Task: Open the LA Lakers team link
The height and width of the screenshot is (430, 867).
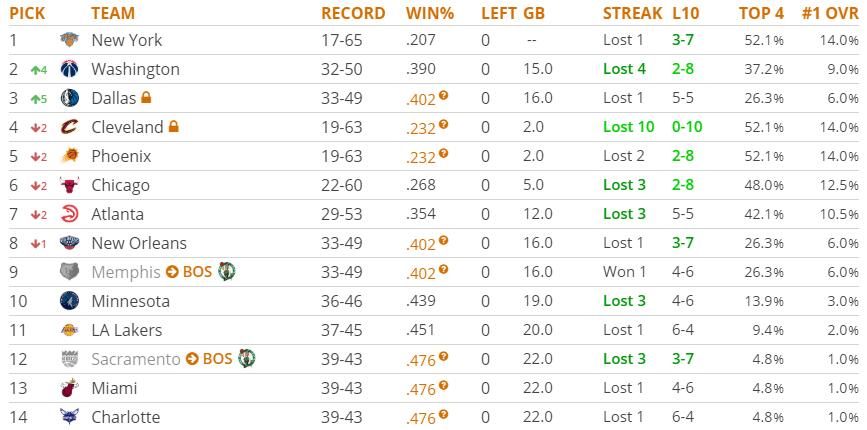Action: pos(126,330)
